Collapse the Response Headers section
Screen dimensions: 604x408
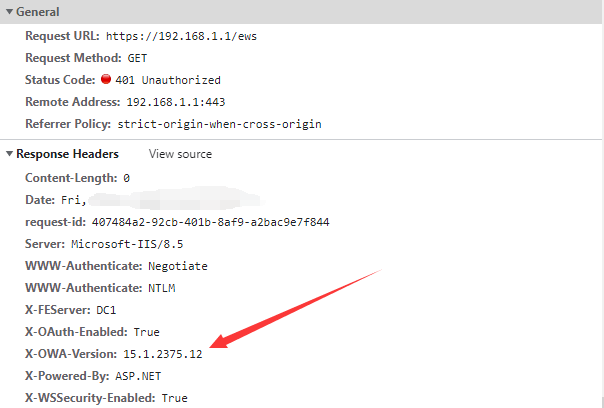(x=9, y=154)
